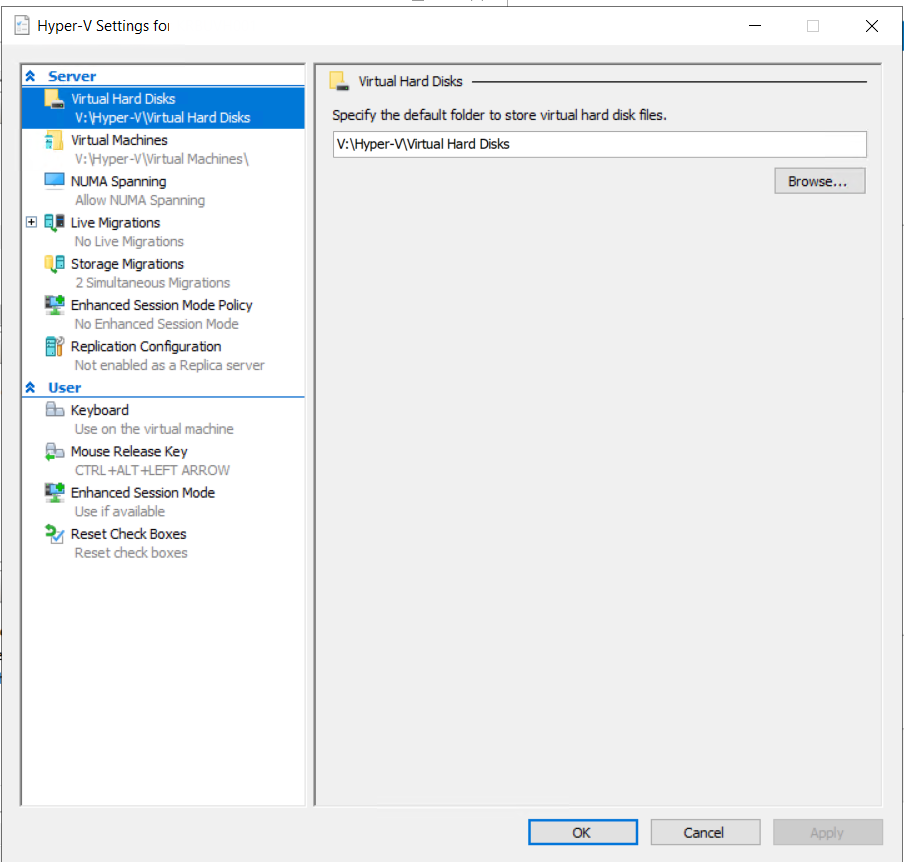Image resolution: width=904 pixels, height=862 pixels.
Task: Select the Keyboard user setting
Action: tap(163, 419)
